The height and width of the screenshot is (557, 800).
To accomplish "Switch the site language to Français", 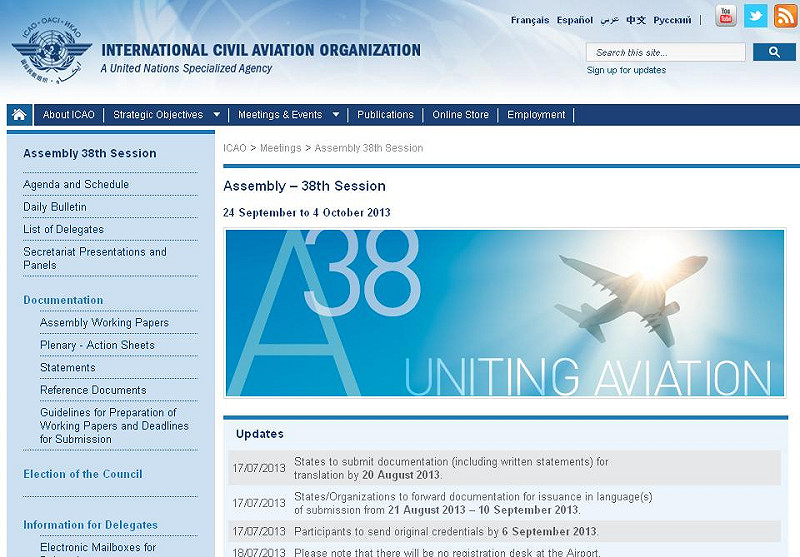I will 529,20.
